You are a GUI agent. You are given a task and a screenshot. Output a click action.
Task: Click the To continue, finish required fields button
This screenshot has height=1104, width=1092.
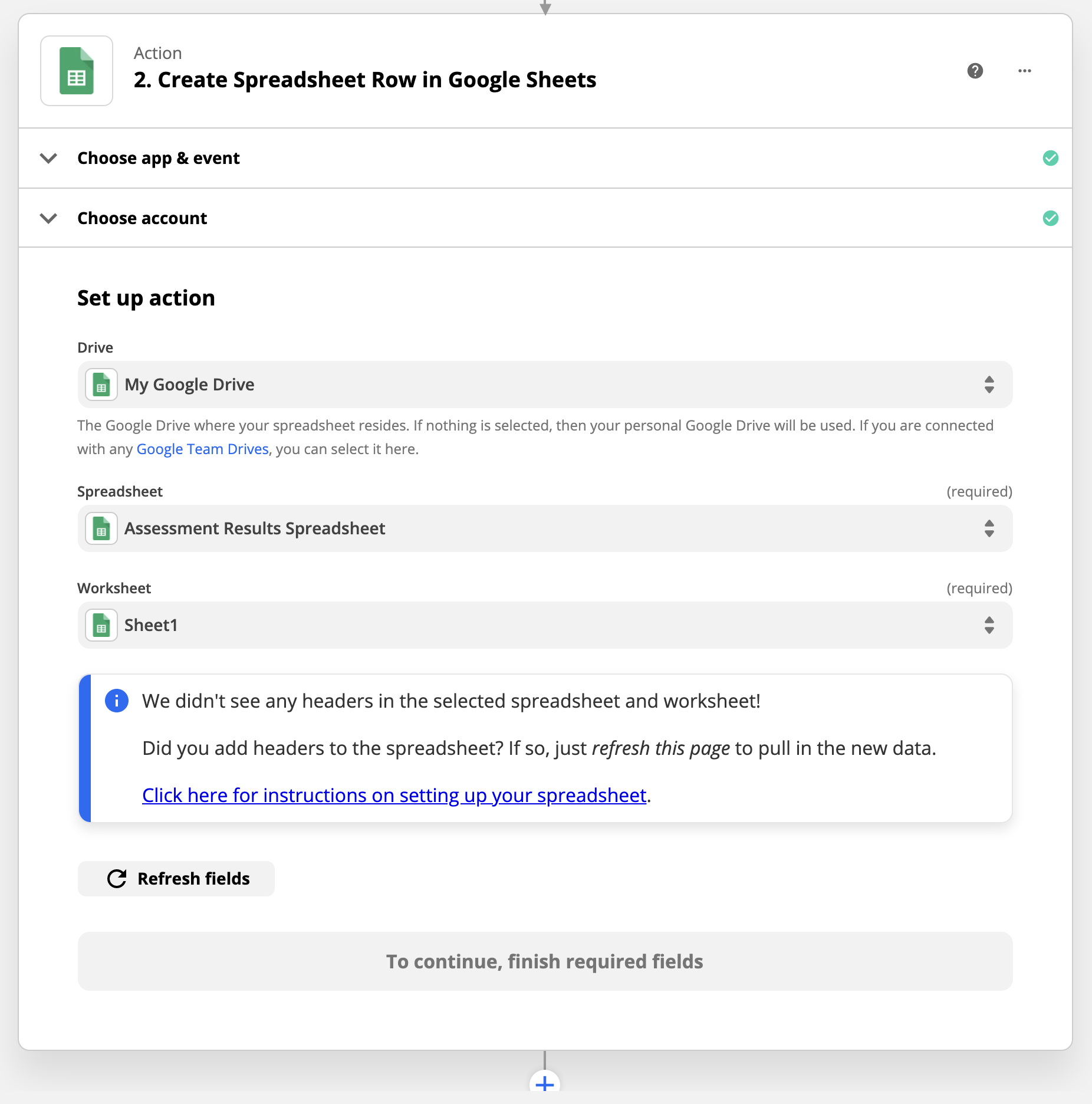pos(545,961)
